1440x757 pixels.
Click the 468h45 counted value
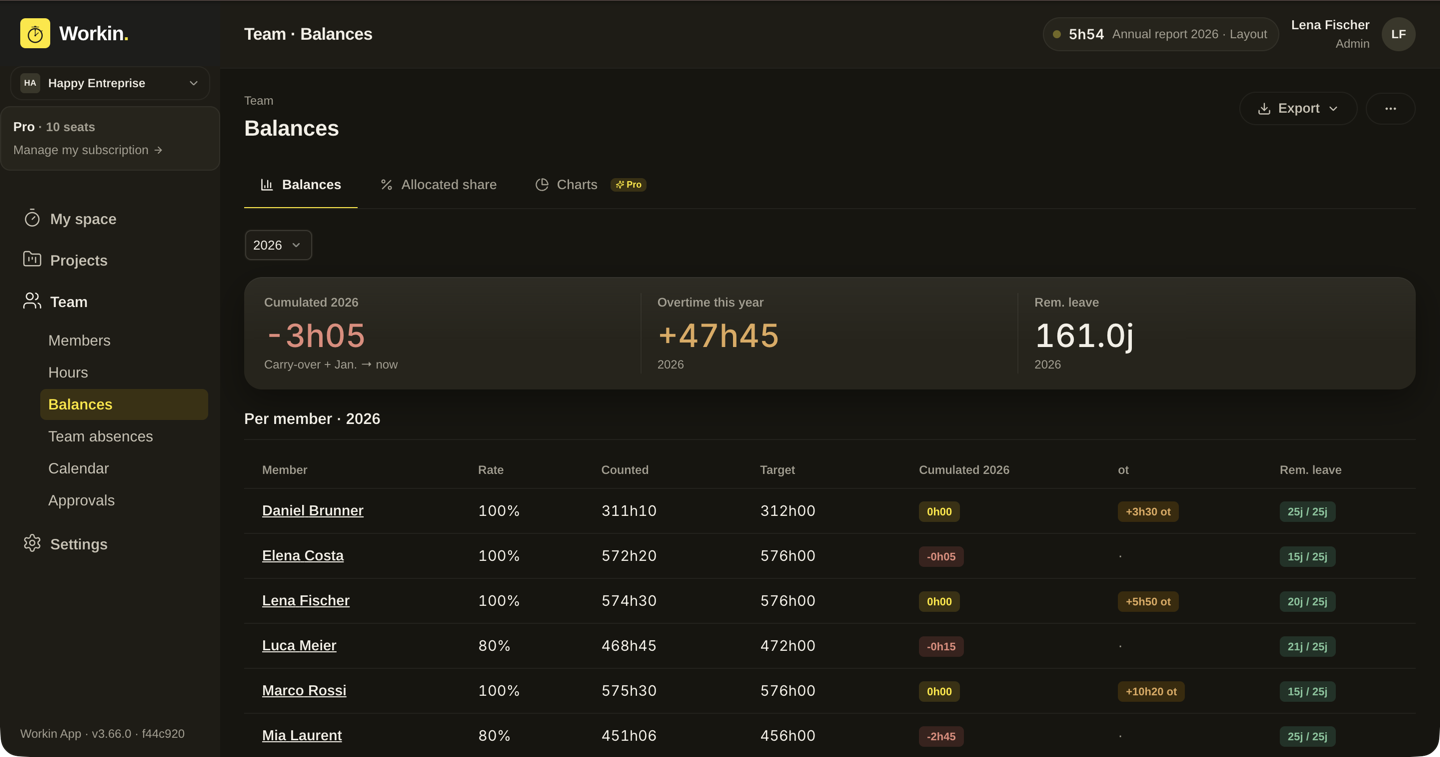click(629, 646)
